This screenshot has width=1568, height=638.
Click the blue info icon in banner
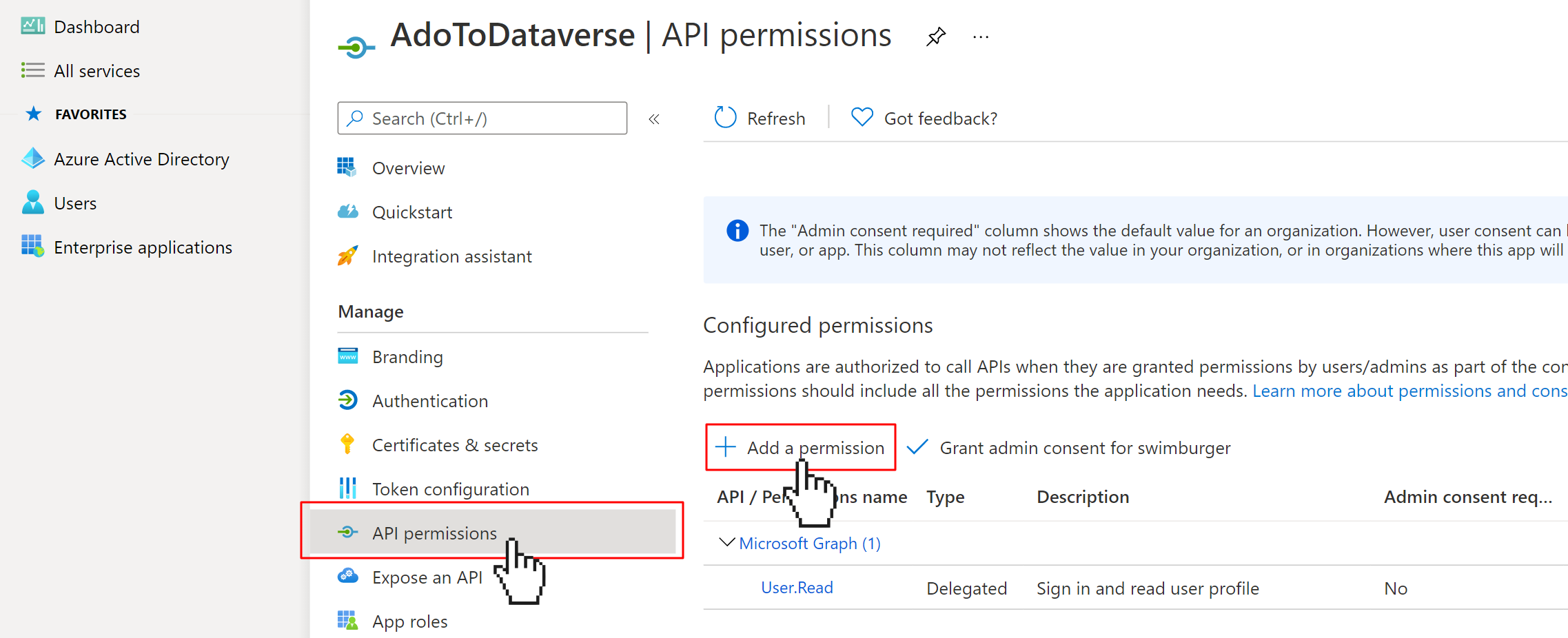737,231
